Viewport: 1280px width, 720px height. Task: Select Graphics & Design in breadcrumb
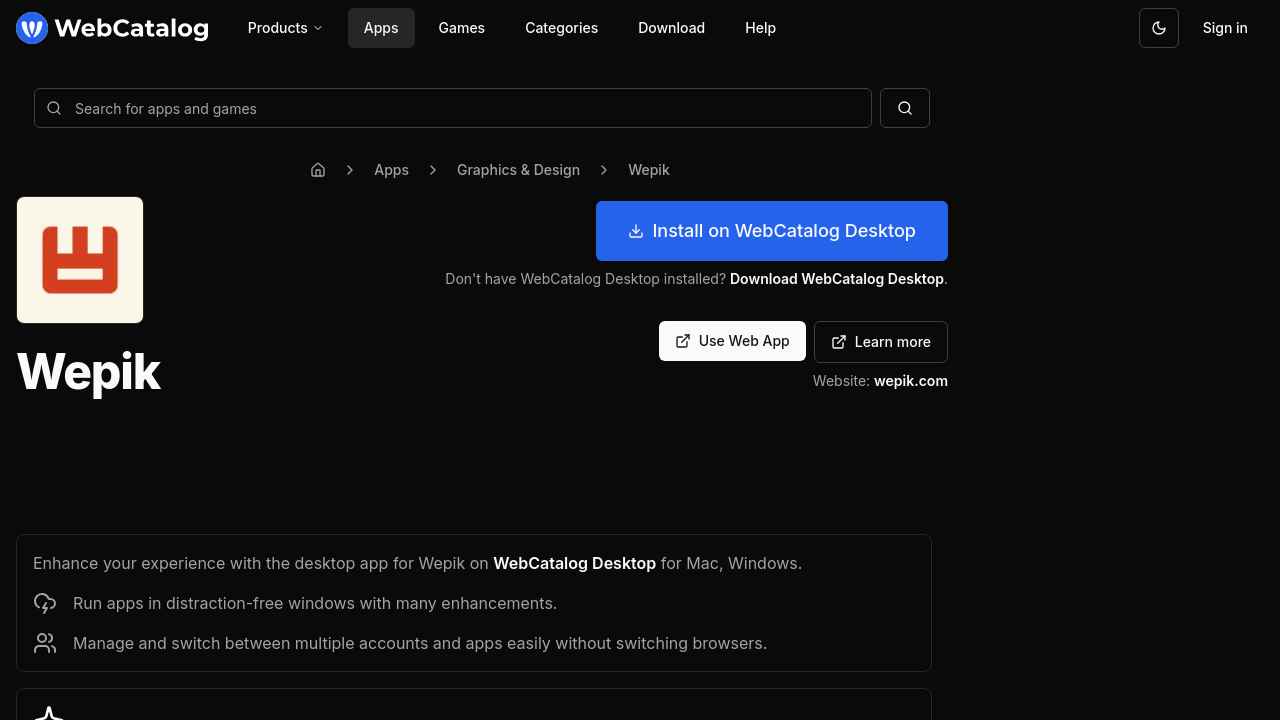(x=518, y=170)
